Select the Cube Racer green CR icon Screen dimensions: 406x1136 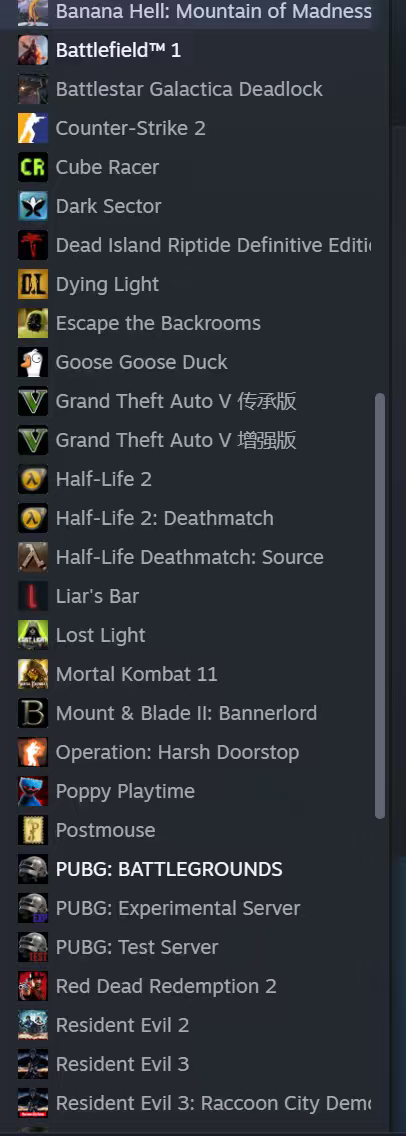coord(33,167)
